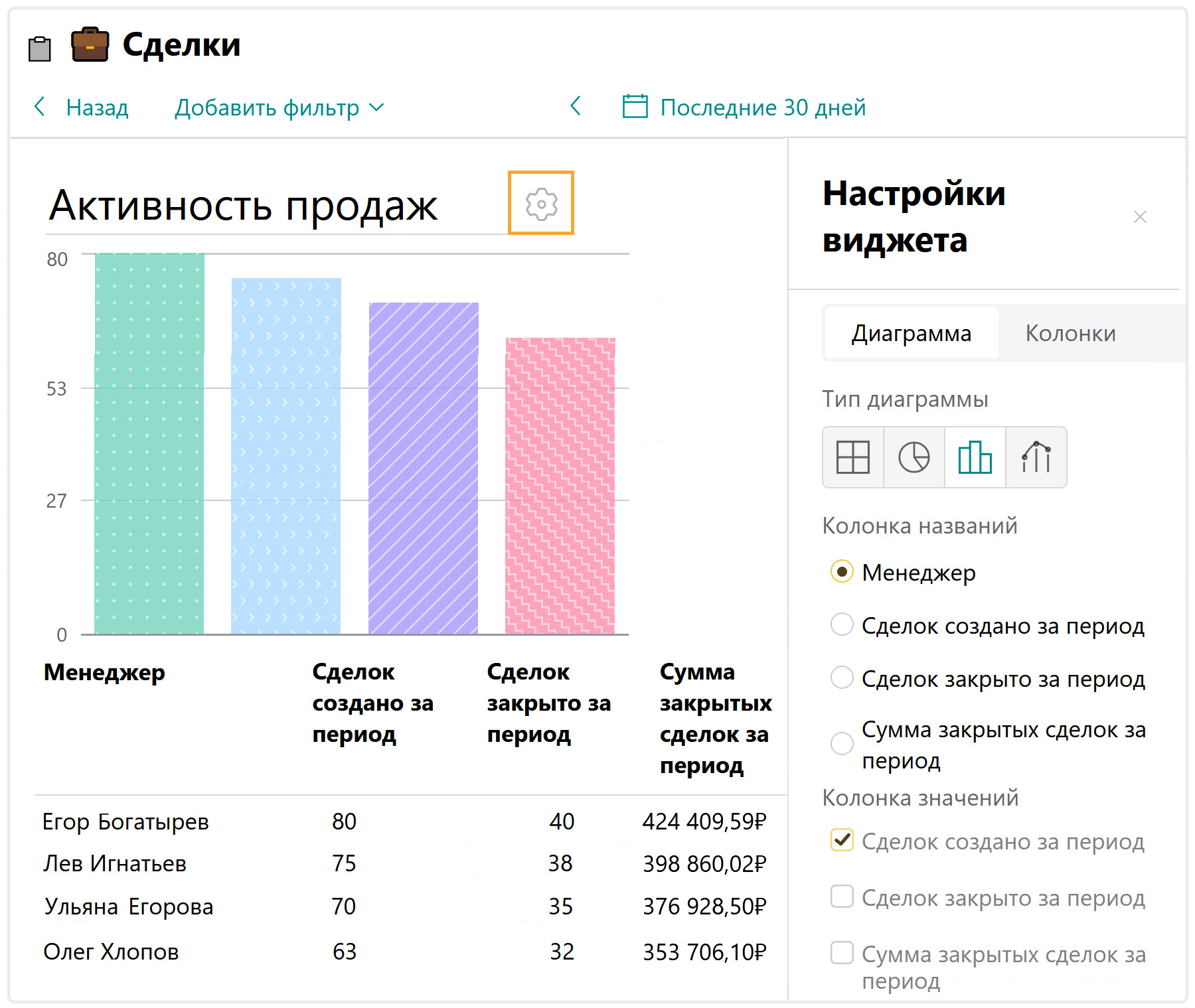The height and width of the screenshot is (1008, 1195).
Task: Select Сделок закрыто за период radio button
Action: click(x=842, y=678)
